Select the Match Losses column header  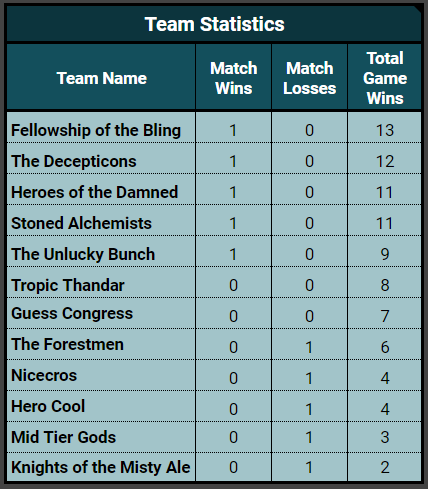coord(309,78)
